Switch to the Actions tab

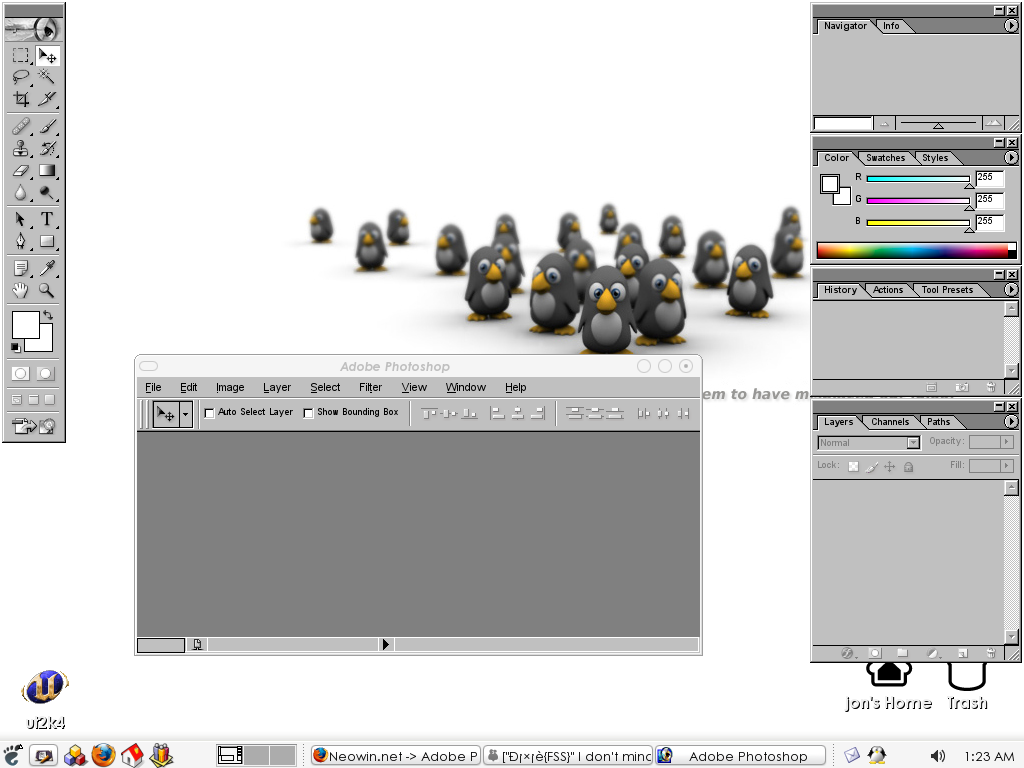tap(888, 290)
